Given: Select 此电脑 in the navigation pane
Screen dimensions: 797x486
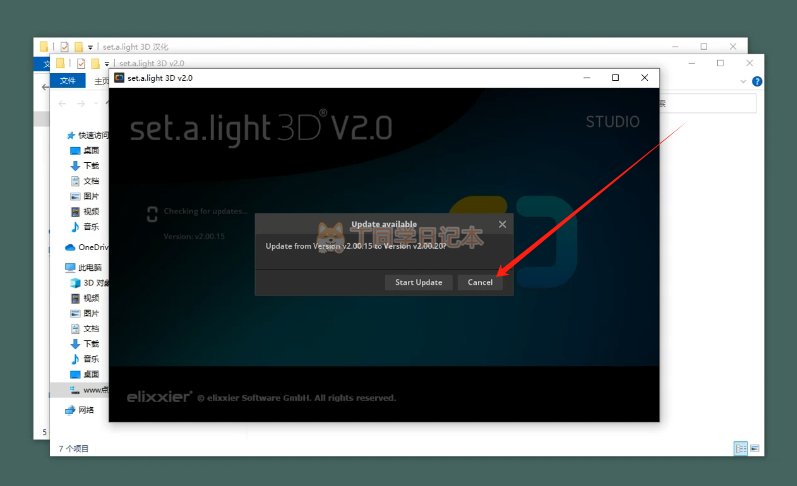Looking at the screenshot, I should (x=84, y=267).
